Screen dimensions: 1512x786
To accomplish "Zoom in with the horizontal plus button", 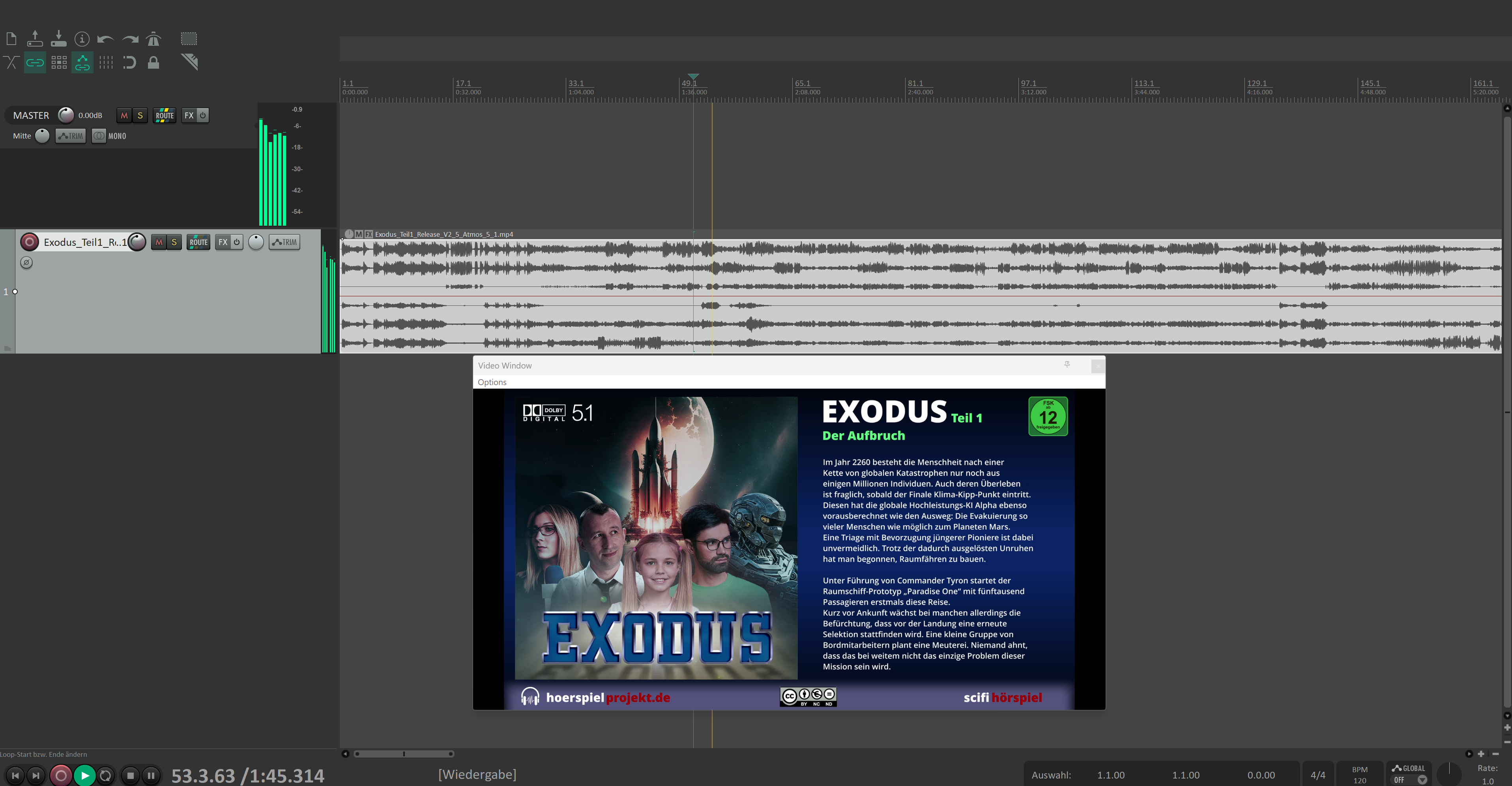I will point(1481,754).
